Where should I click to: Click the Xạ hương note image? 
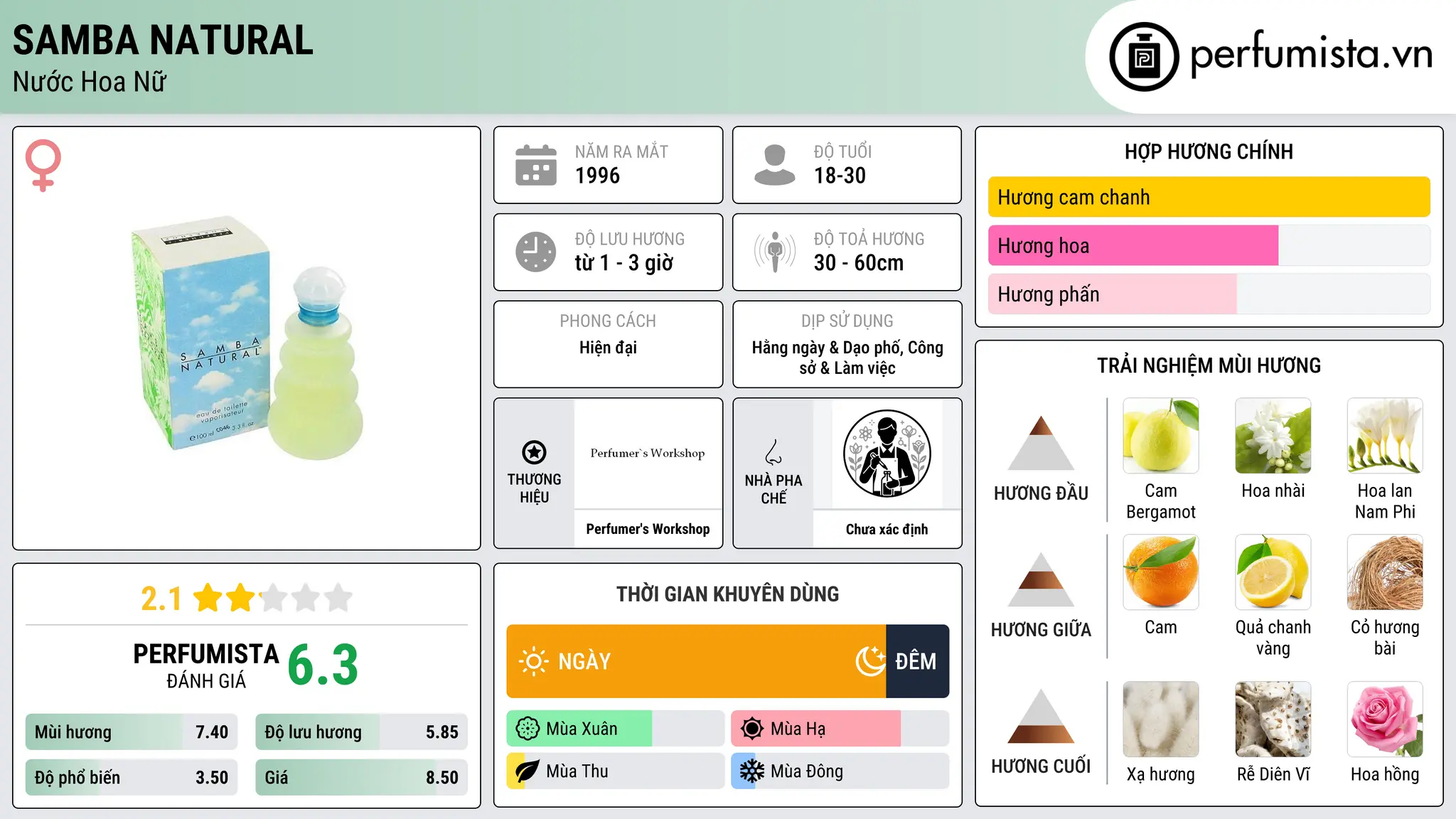click(x=1161, y=719)
